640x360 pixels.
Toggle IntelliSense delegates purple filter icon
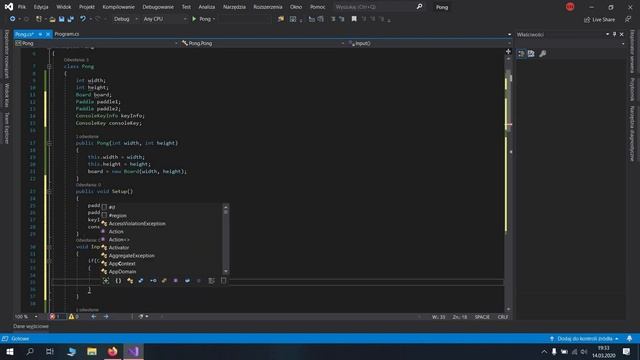coord(176,280)
